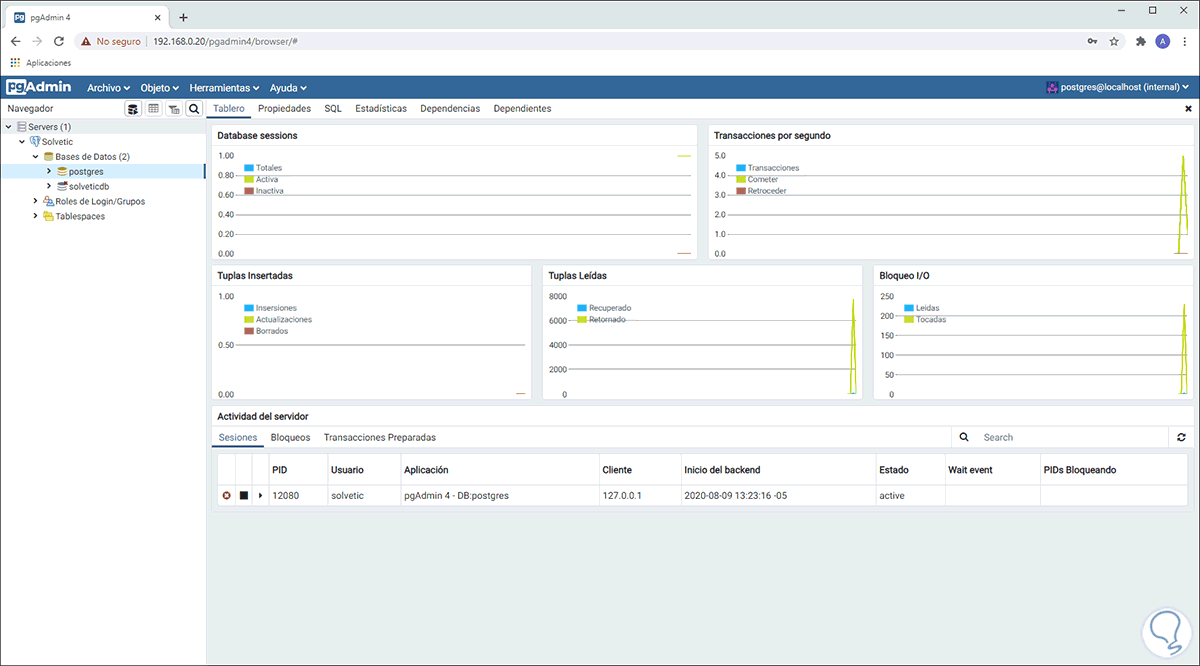This screenshot has height=666, width=1200.
Task: Select the postgres database in the tree
Action: [x=88, y=171]
